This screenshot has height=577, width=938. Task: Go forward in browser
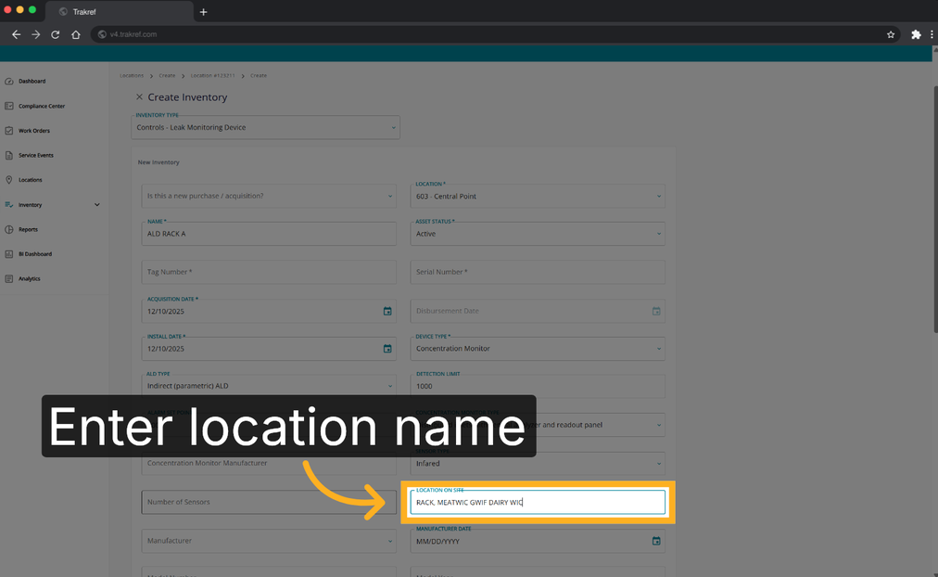36,35
